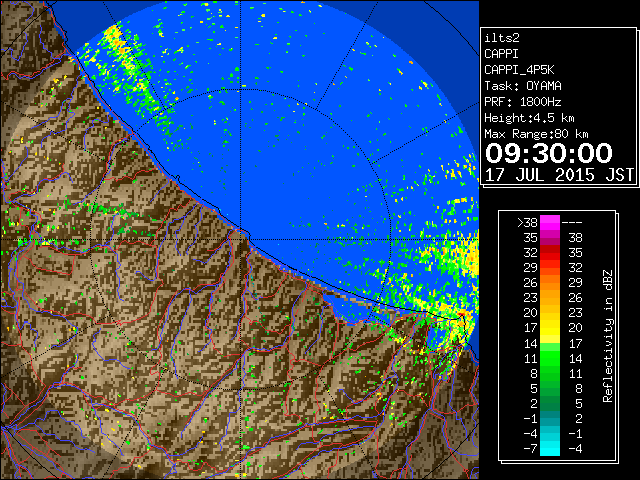Click the '17 JUL 2015 JST' date
This screenshot has width=640, height=480.
click(559, 175)
